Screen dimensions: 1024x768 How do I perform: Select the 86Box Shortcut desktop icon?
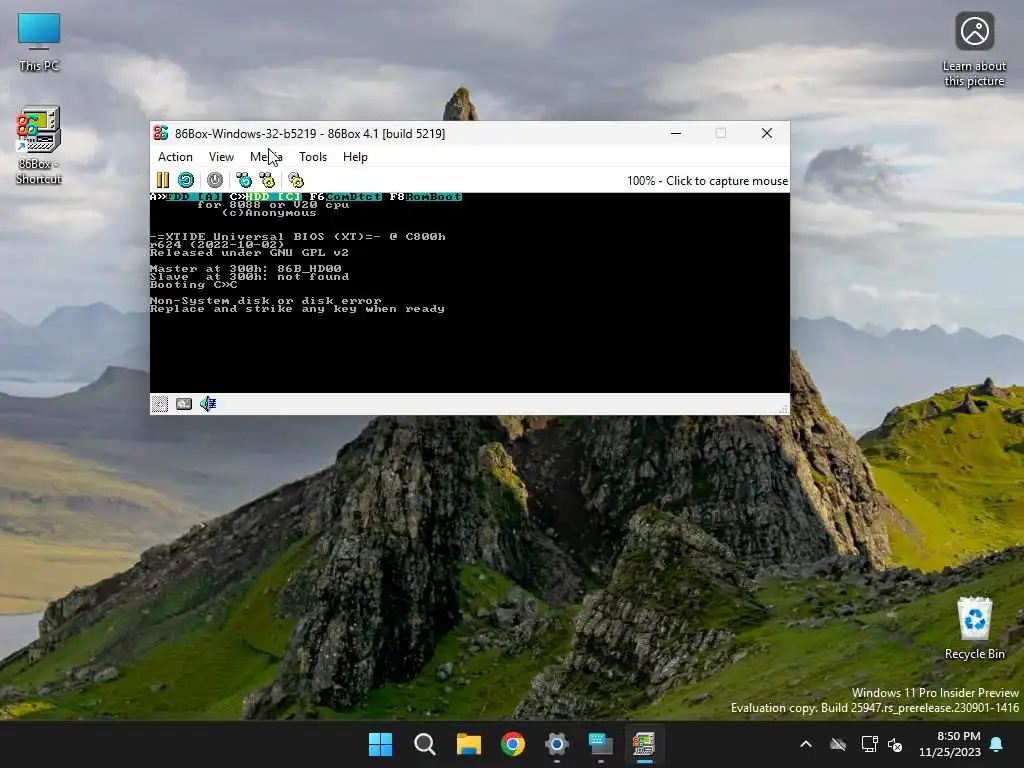39,146
